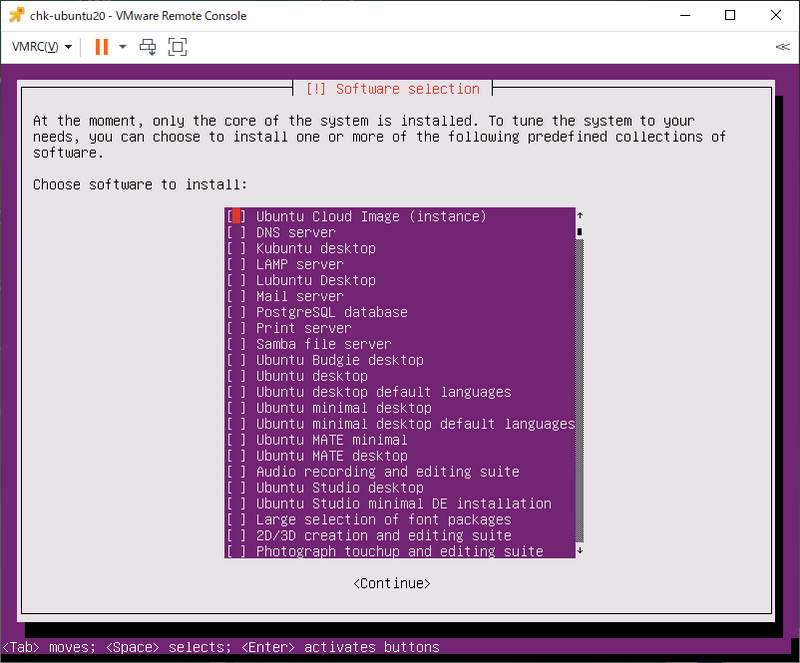Screen dimensions: 800x663
Task: Toggle the DNS server checkbox
Action: coord(236,232)
